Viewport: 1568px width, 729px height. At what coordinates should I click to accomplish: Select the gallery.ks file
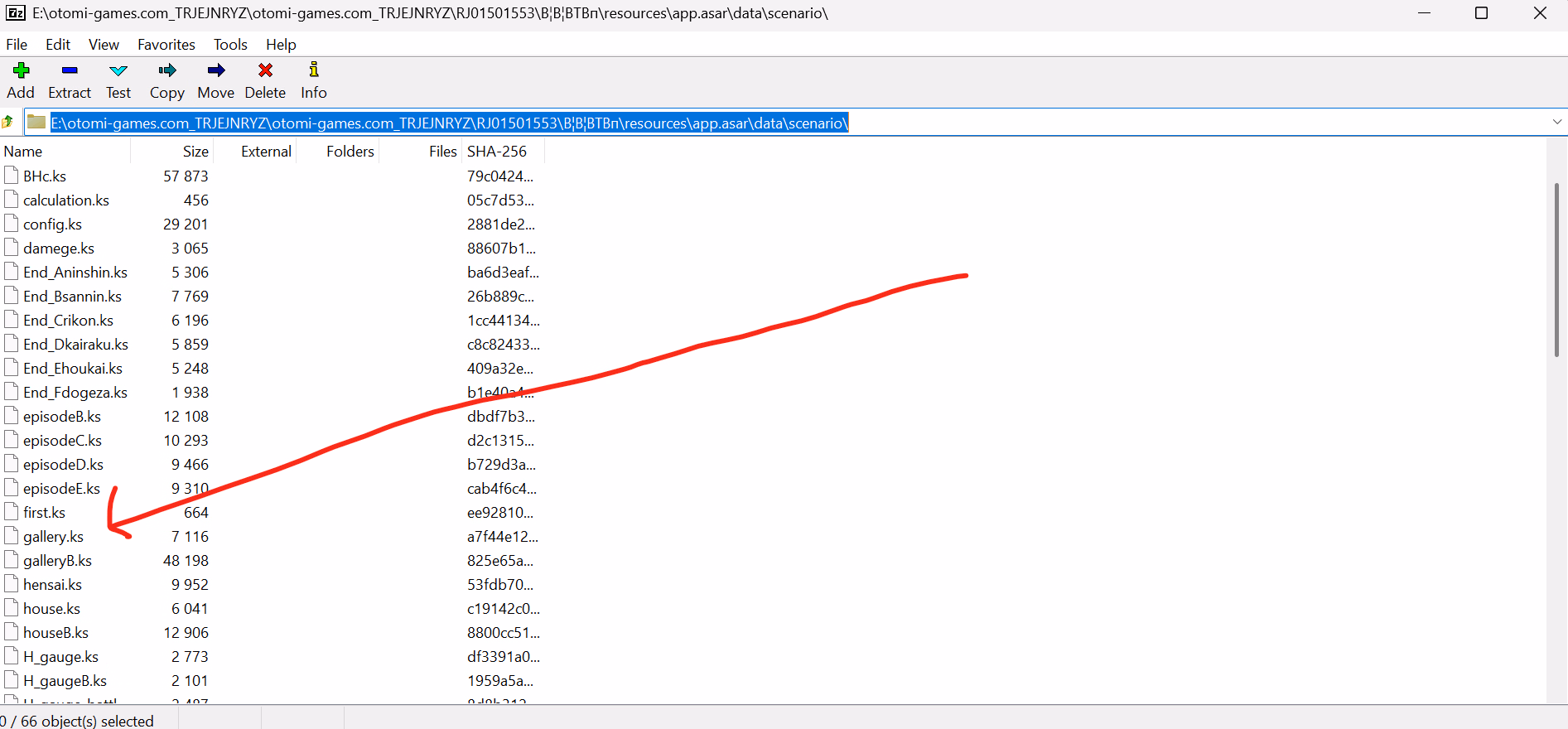[53, 537]
